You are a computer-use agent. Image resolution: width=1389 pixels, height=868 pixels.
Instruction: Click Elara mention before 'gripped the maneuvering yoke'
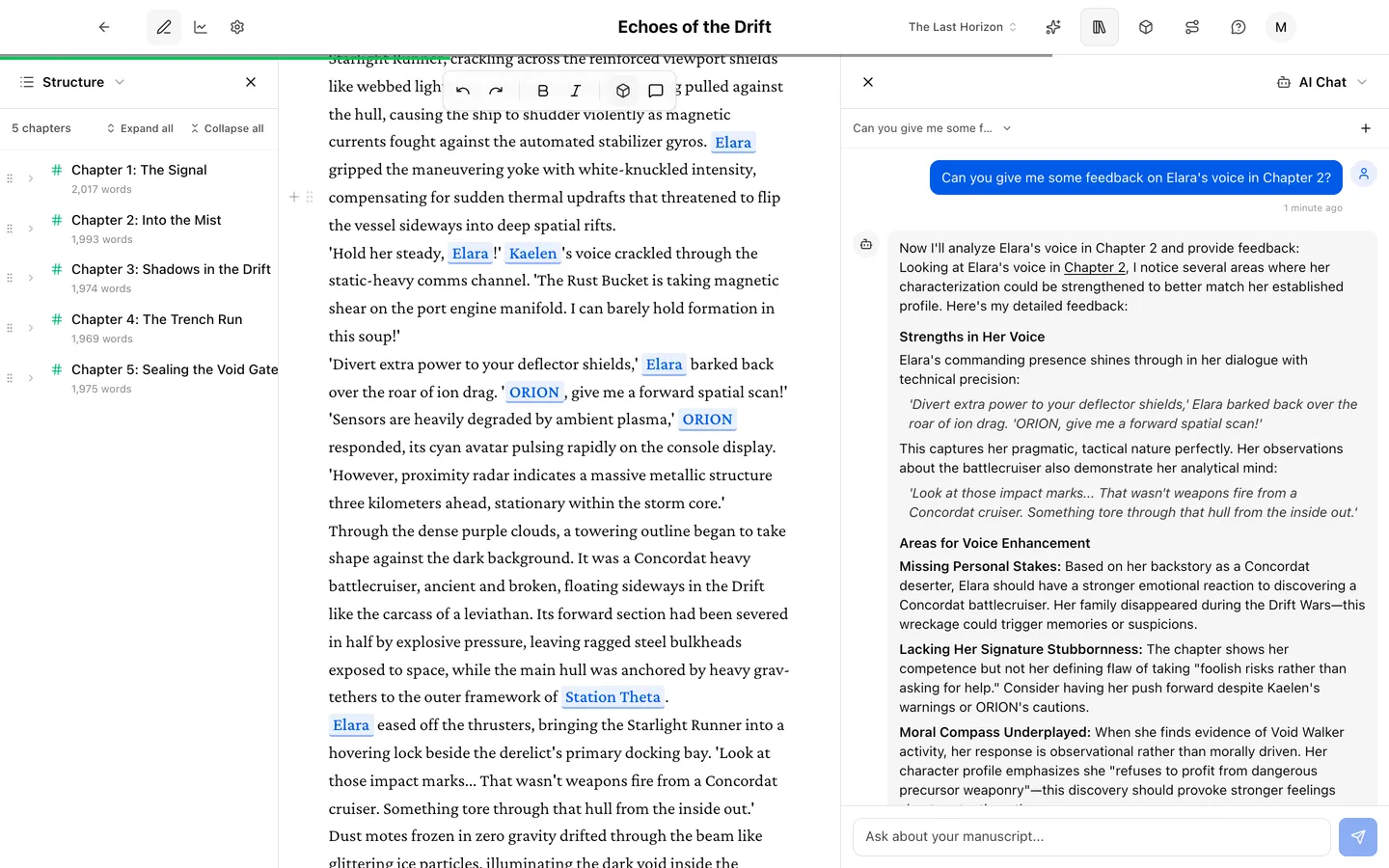coord(733,143)
